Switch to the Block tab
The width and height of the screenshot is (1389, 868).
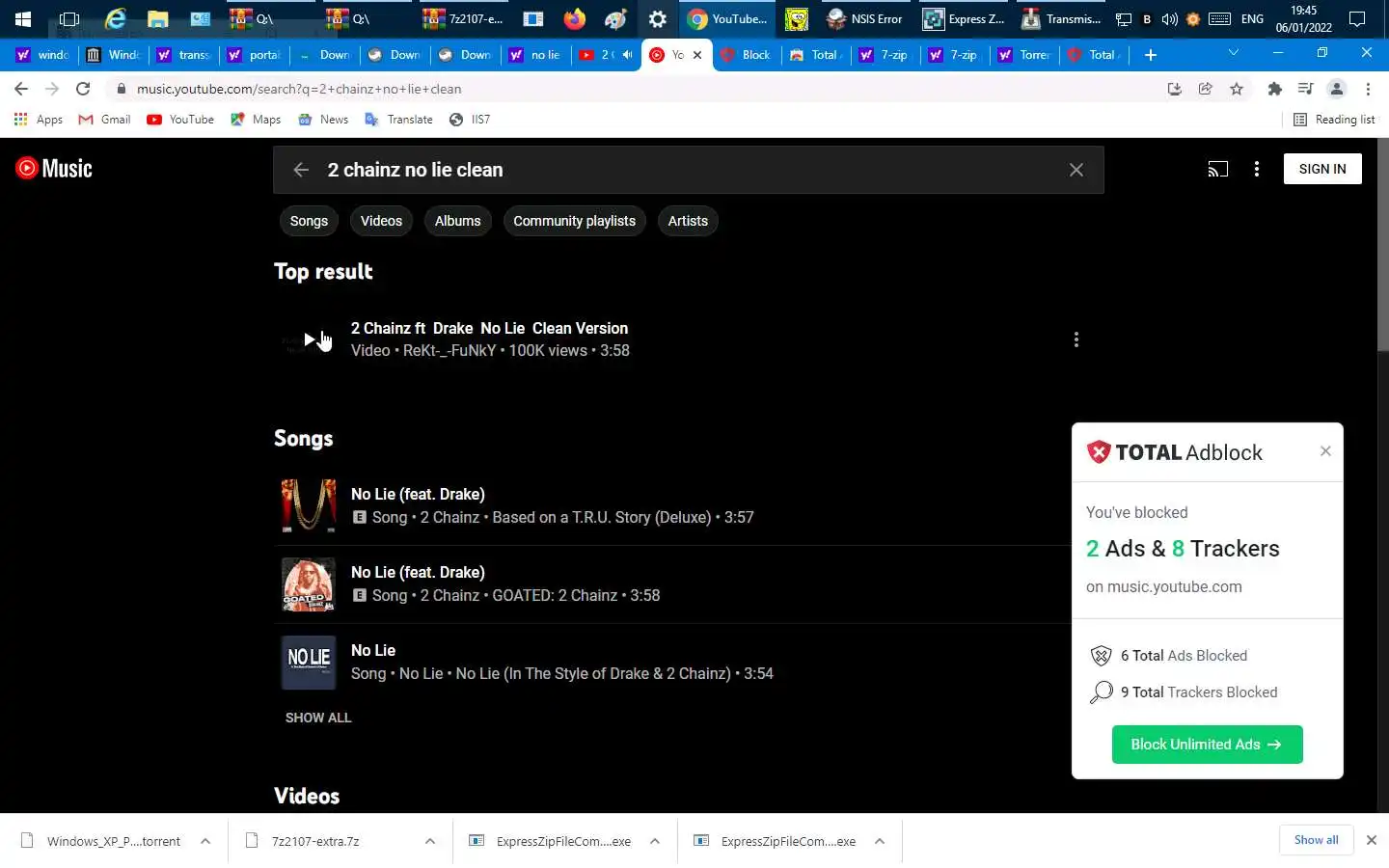(x=746, y=55)
